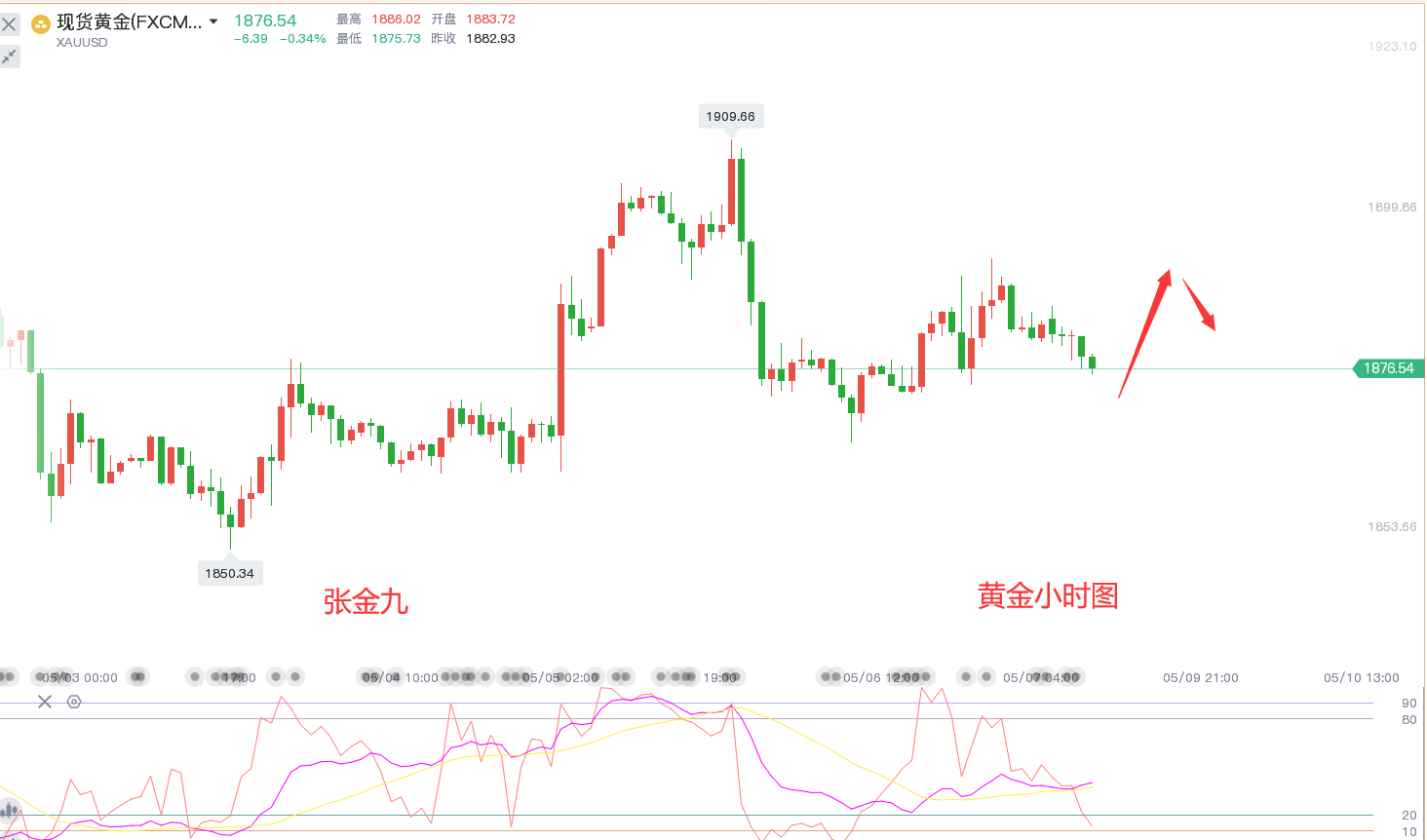1427x840 pixels.
Task: Click the 开盘 1883.72 open value
Action: coord(490,19)
